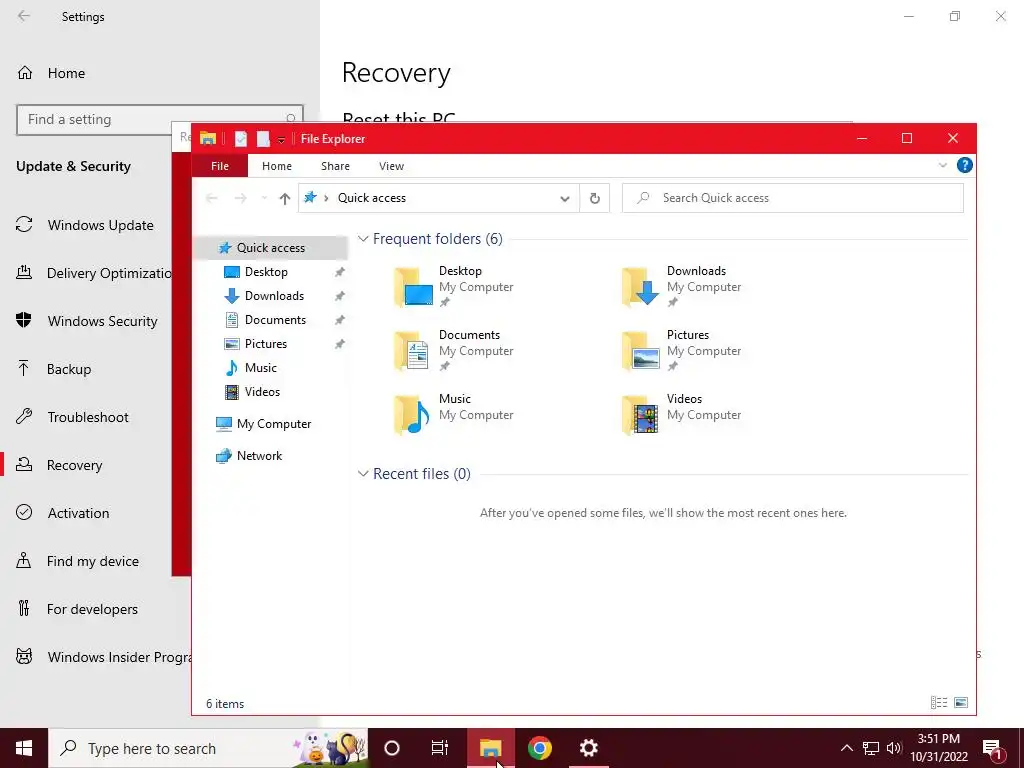The width and height of the screenshot is (1024, 768).
Task: Click the Forward navigation arrow
Action: 240,198
